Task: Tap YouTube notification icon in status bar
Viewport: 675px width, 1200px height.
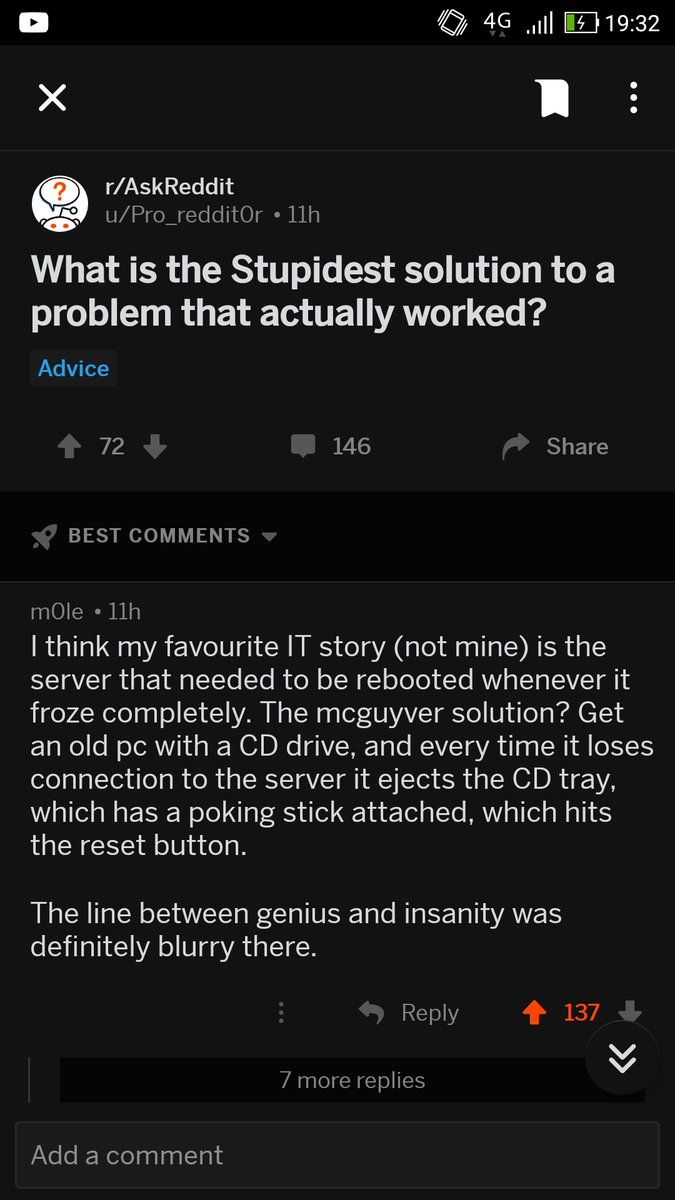Action: (x=33, y=22)
